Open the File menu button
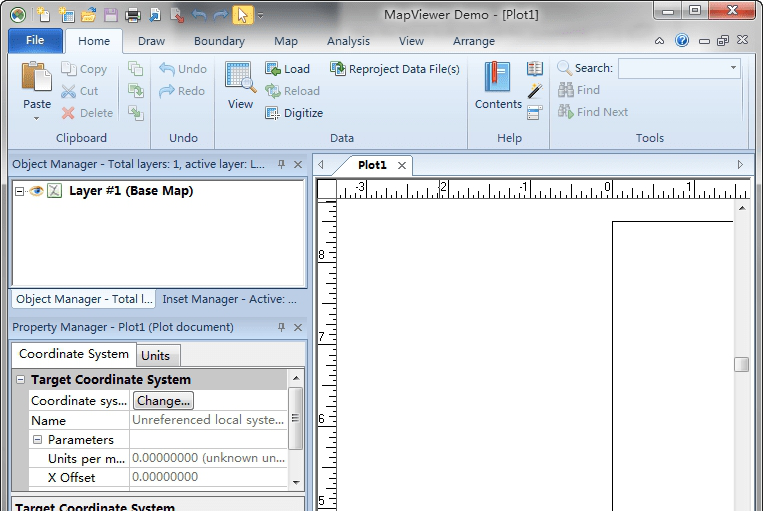The height and width of the screenshot is (531, 763). click(x=35, y=41)
